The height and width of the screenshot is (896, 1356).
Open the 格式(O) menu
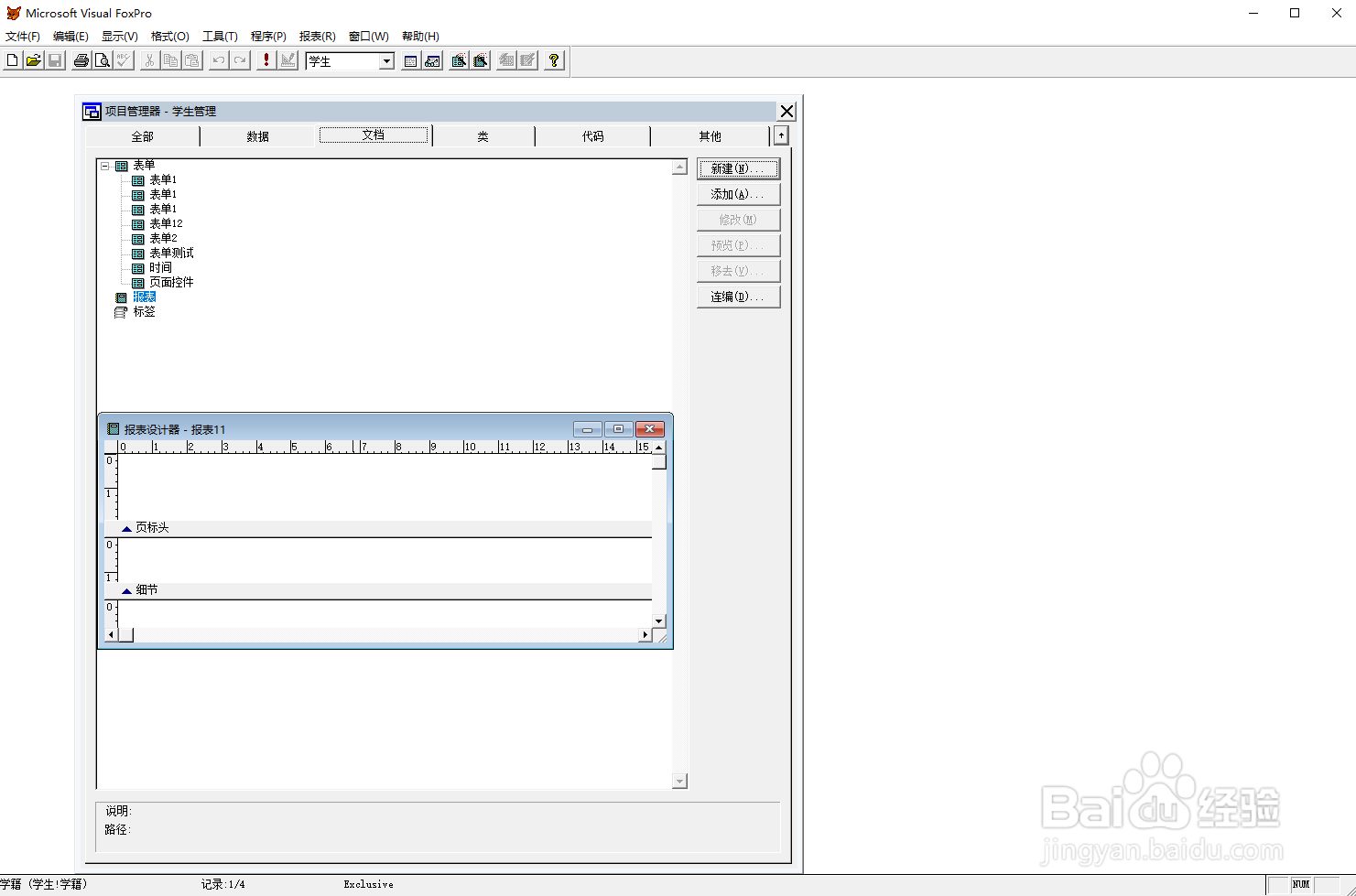point(169,37)
